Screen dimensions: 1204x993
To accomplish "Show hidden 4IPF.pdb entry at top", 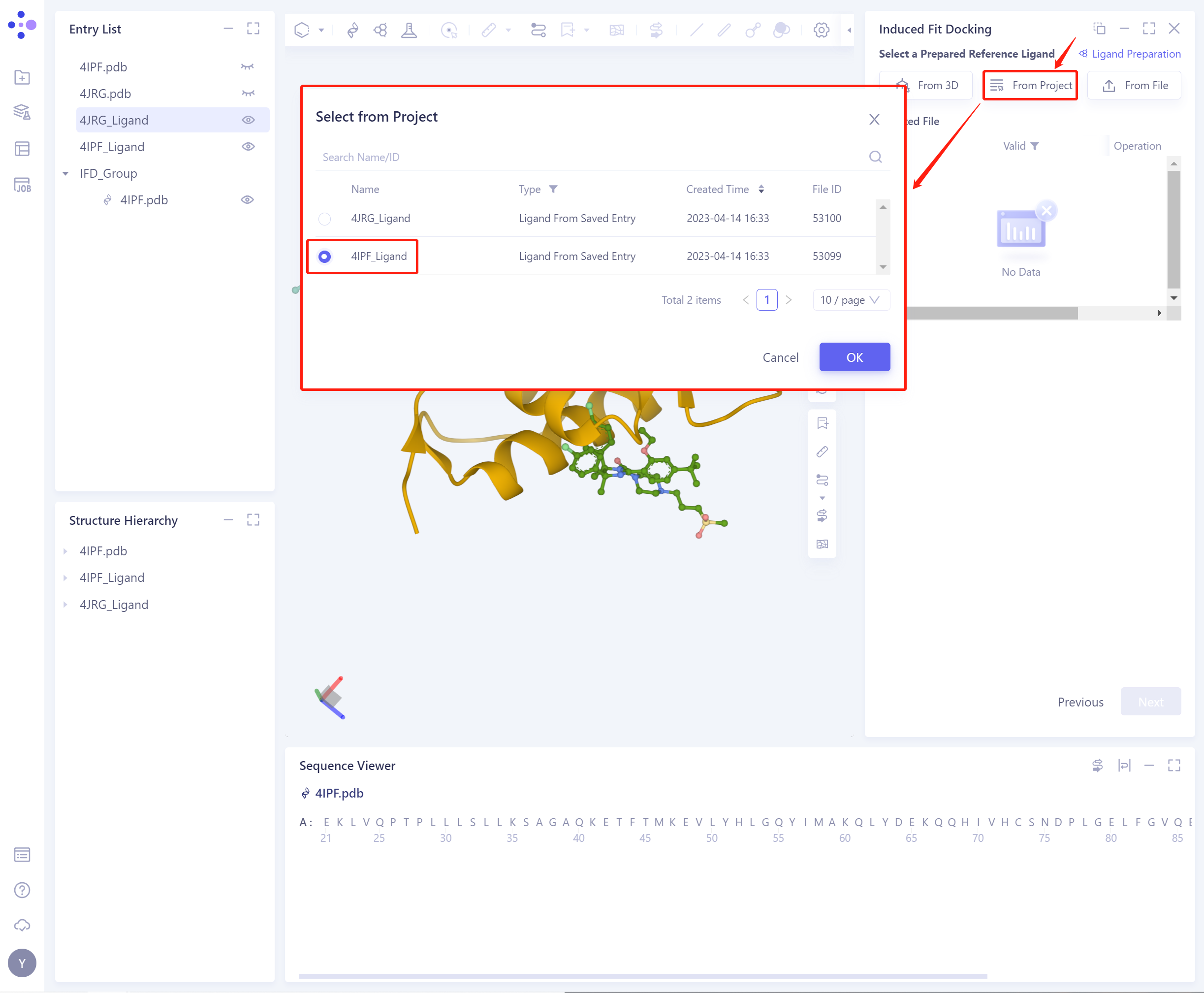I will point(248,67).
